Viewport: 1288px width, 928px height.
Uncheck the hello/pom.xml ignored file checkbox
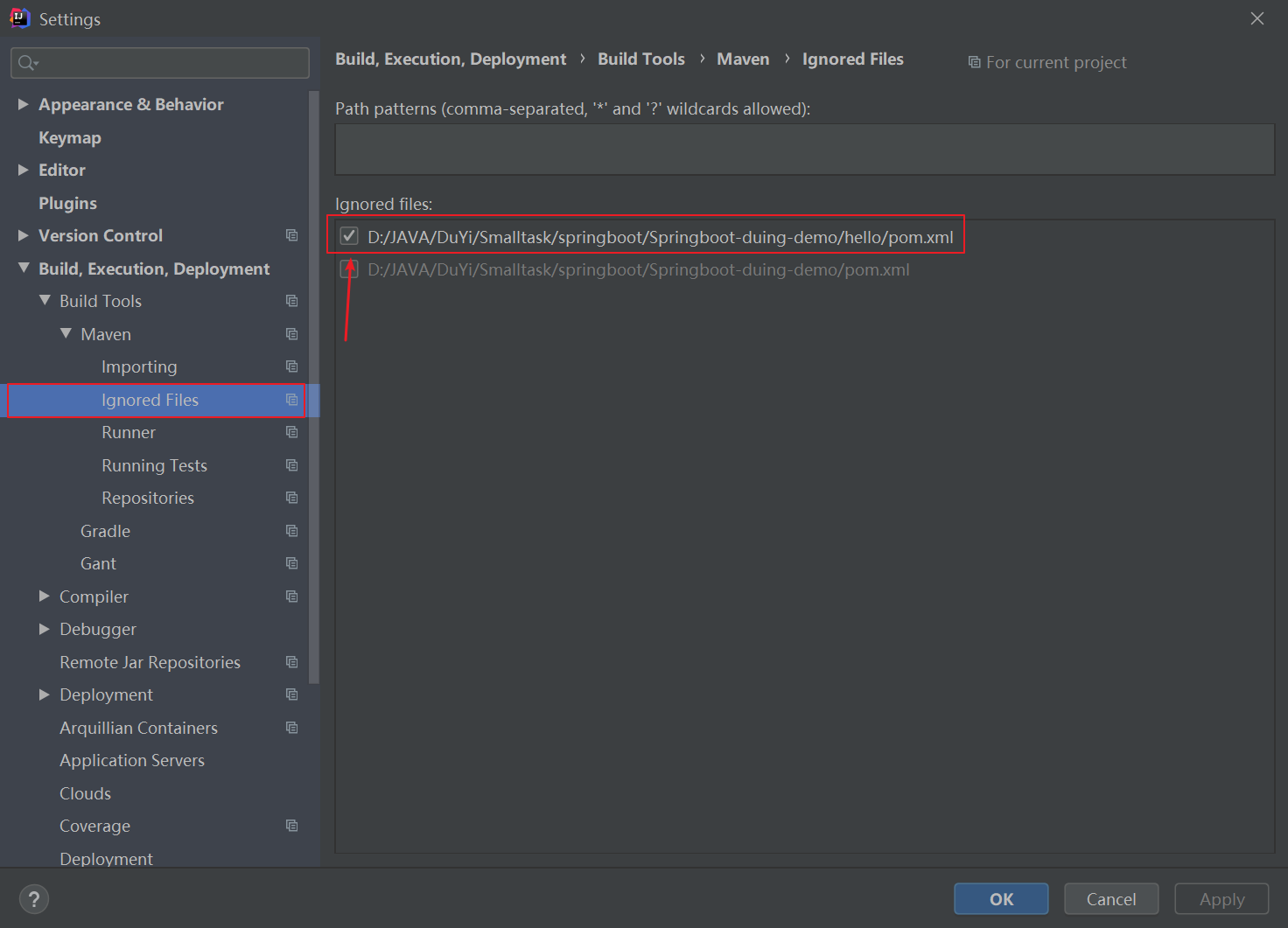[x=349, y=236]
